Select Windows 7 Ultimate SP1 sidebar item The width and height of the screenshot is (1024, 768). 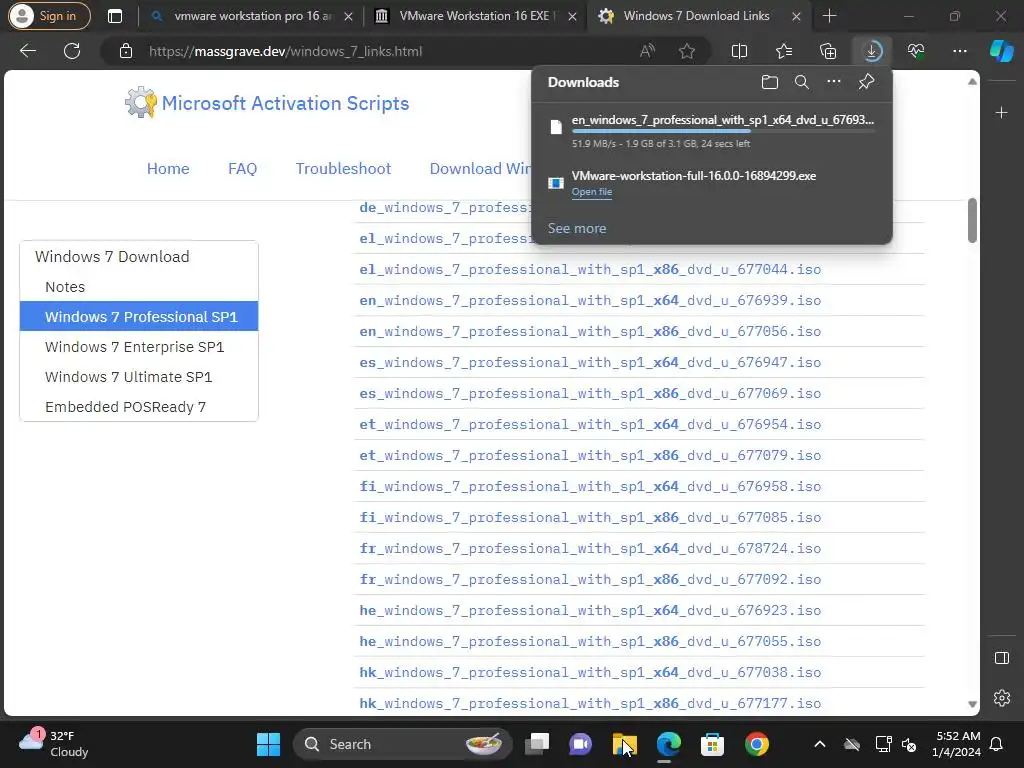pos(128,377)
